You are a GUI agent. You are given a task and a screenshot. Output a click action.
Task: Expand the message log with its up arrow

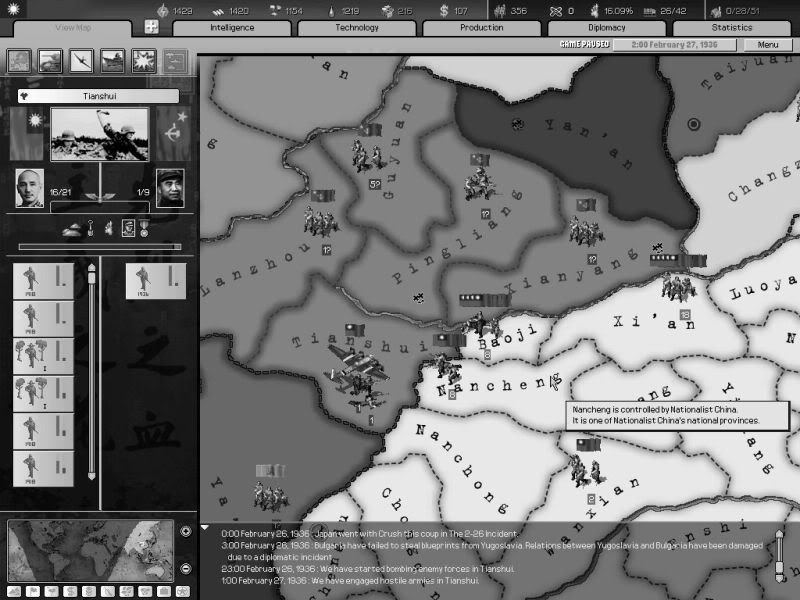coord(779,533)
